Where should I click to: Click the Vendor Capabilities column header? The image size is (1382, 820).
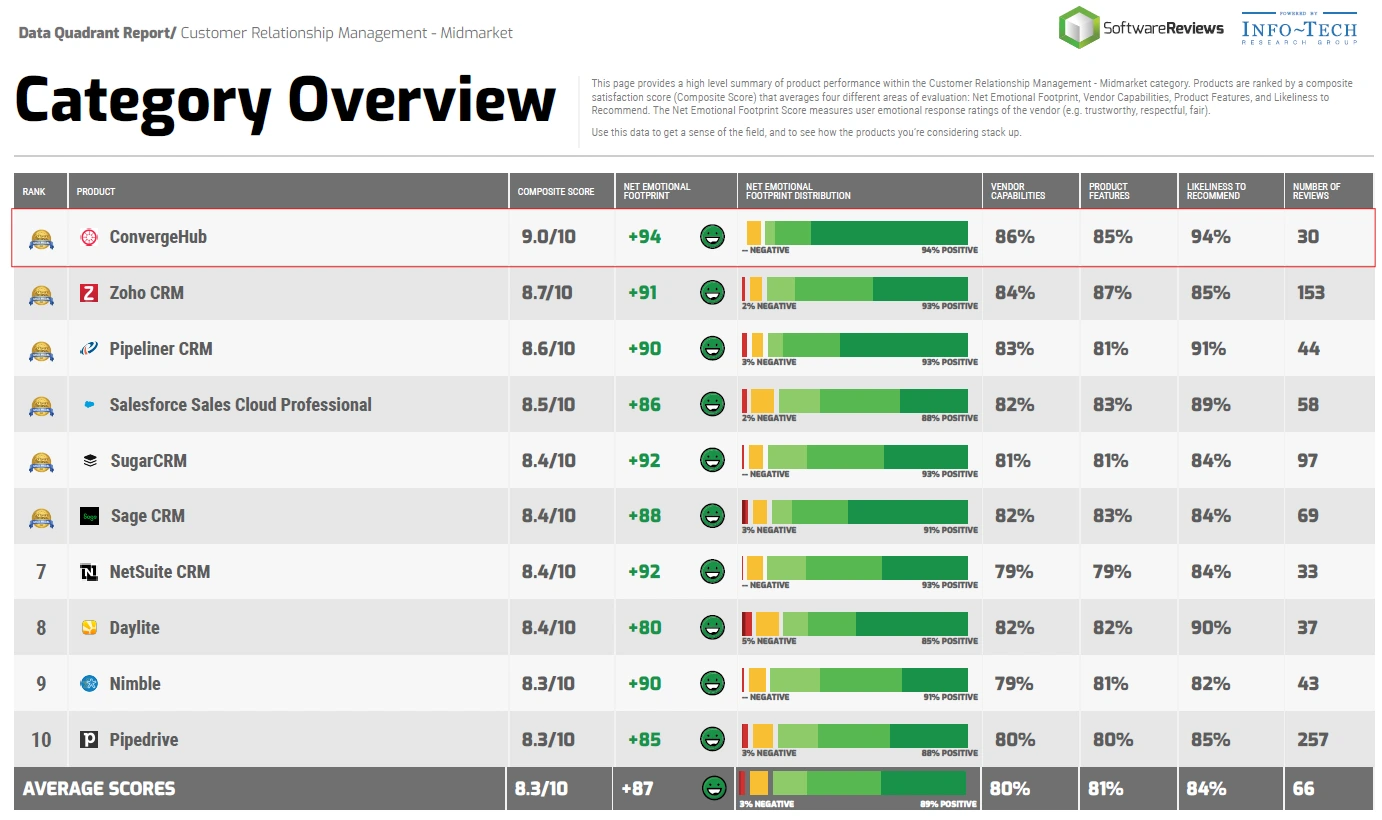[1030, 190]
